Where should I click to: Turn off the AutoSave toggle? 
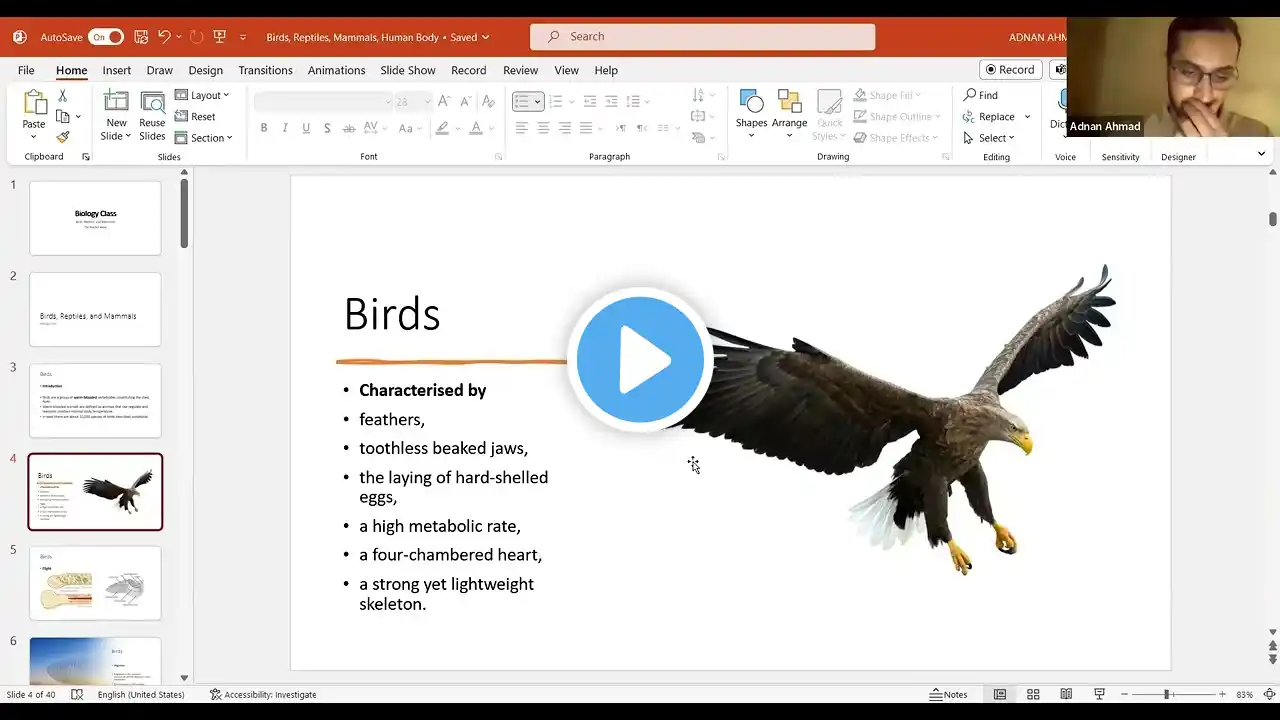pyautogui.click(x=106, y=37)
